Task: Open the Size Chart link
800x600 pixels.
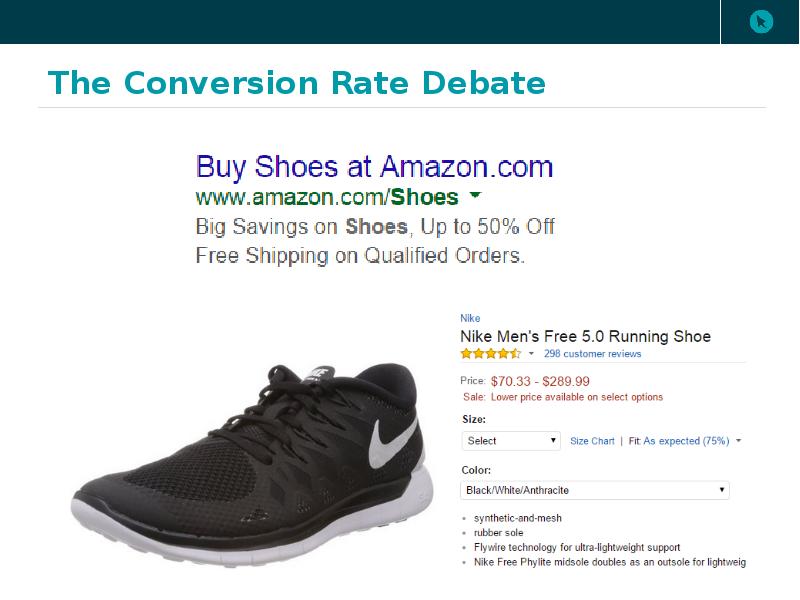Action: pyautogui.click(x=592, y=441)
